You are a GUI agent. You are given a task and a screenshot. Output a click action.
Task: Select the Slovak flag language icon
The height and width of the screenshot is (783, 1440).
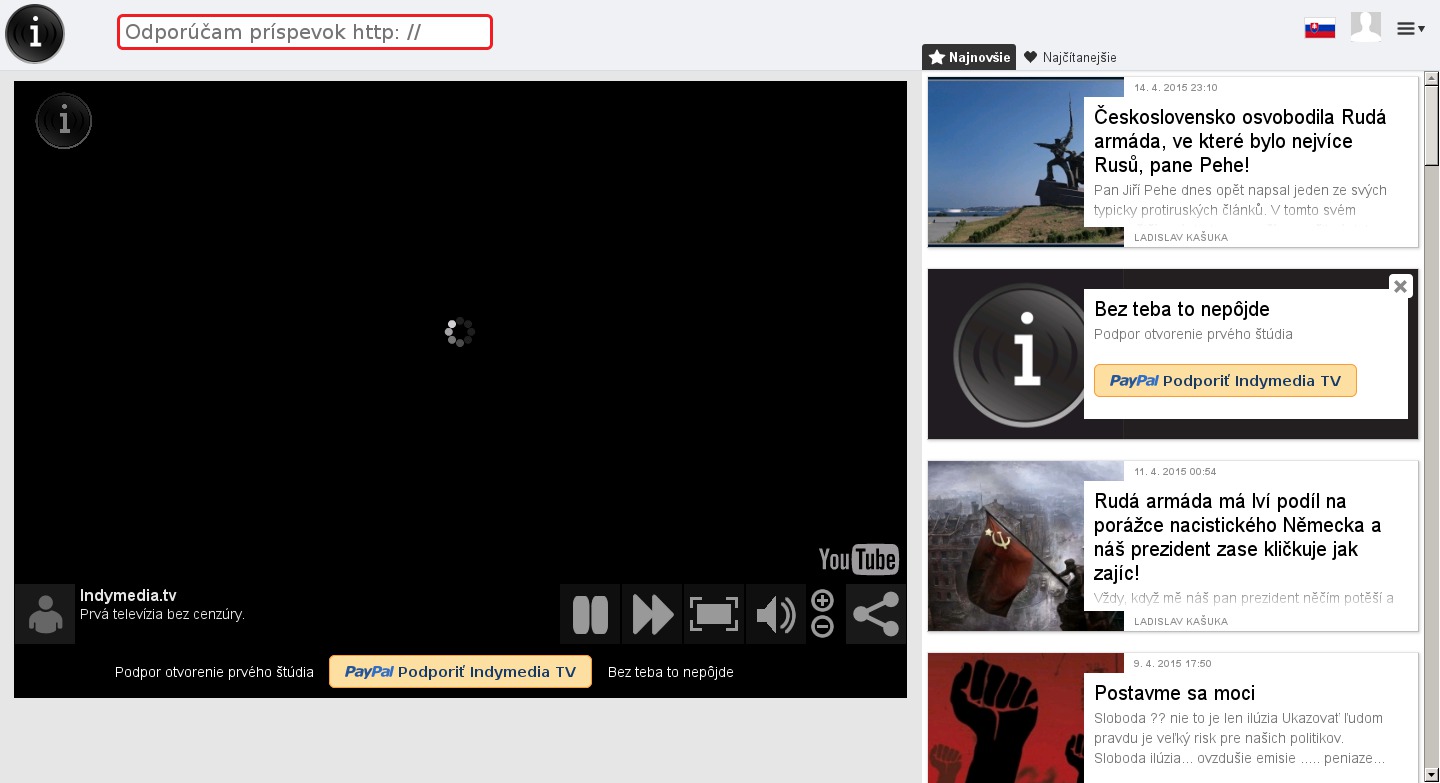(x=1320, y=29)
